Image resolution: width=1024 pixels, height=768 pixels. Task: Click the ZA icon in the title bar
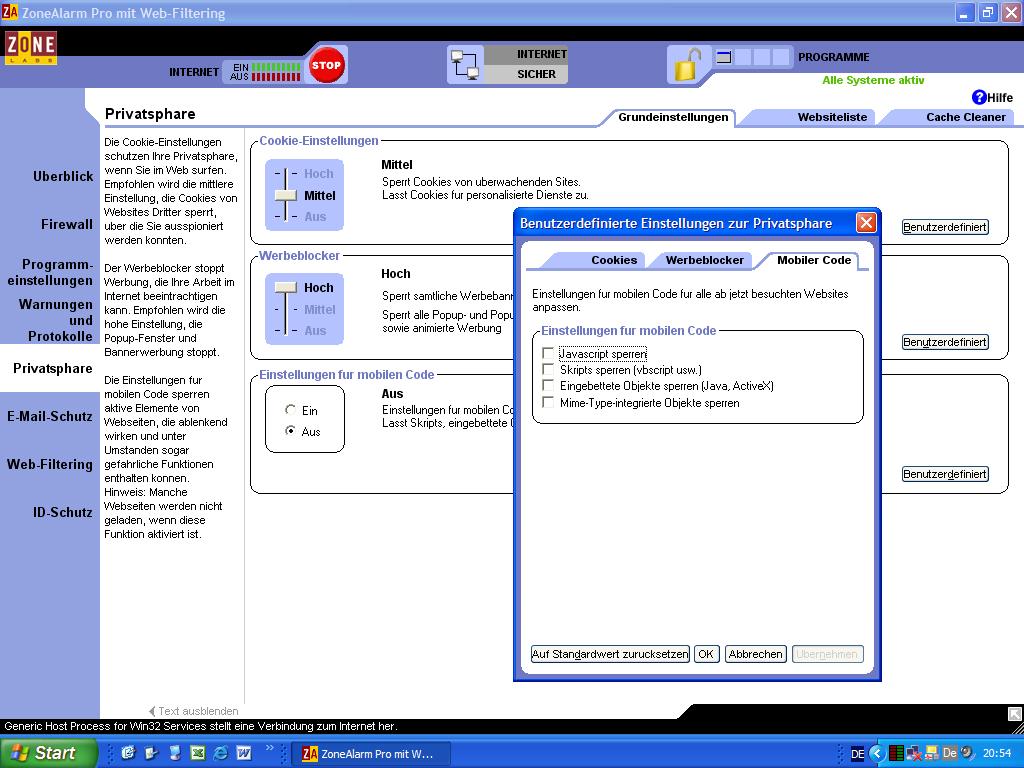[10, 12]
